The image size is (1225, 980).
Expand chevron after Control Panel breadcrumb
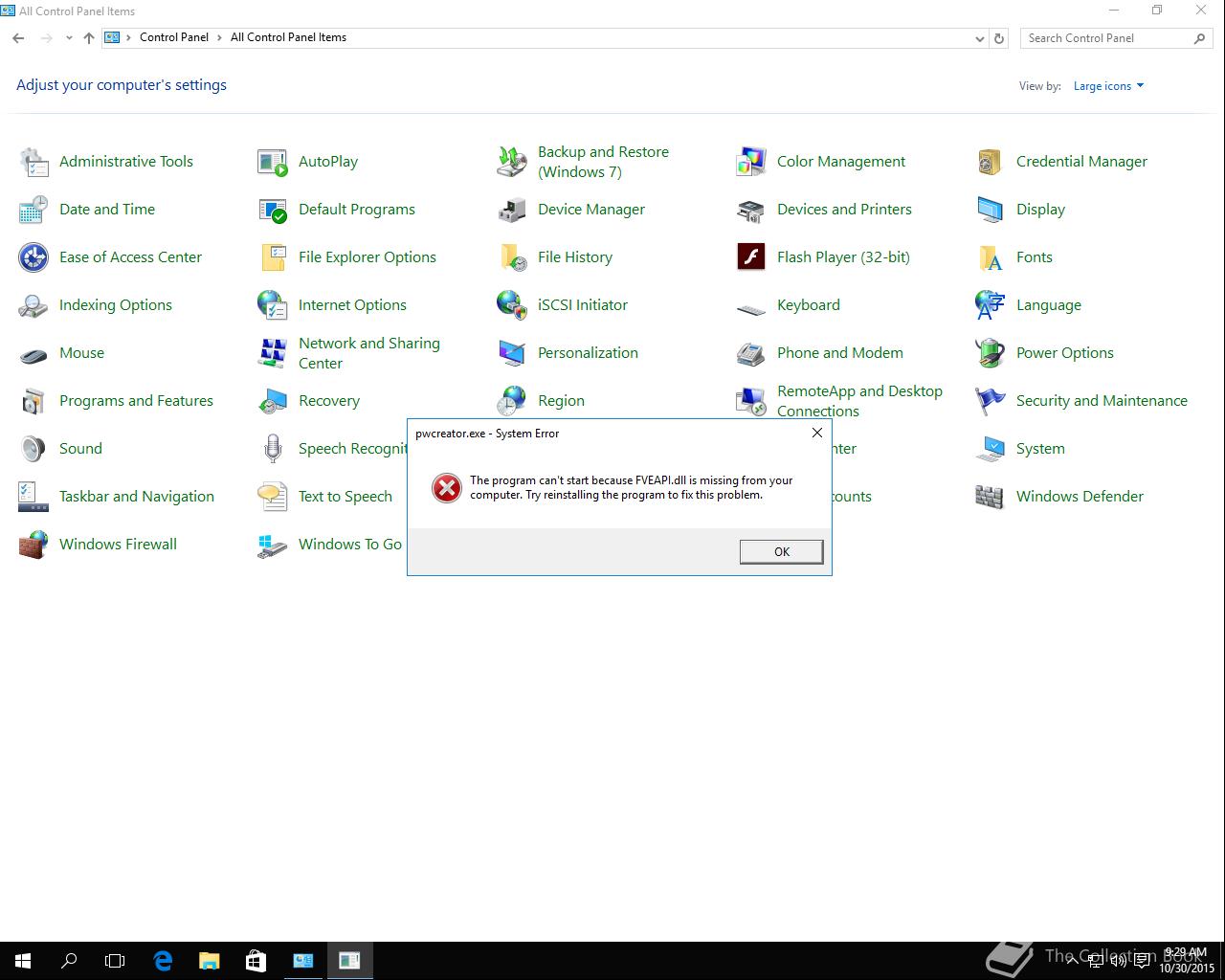pyautogui.click(x=220, y=38)
